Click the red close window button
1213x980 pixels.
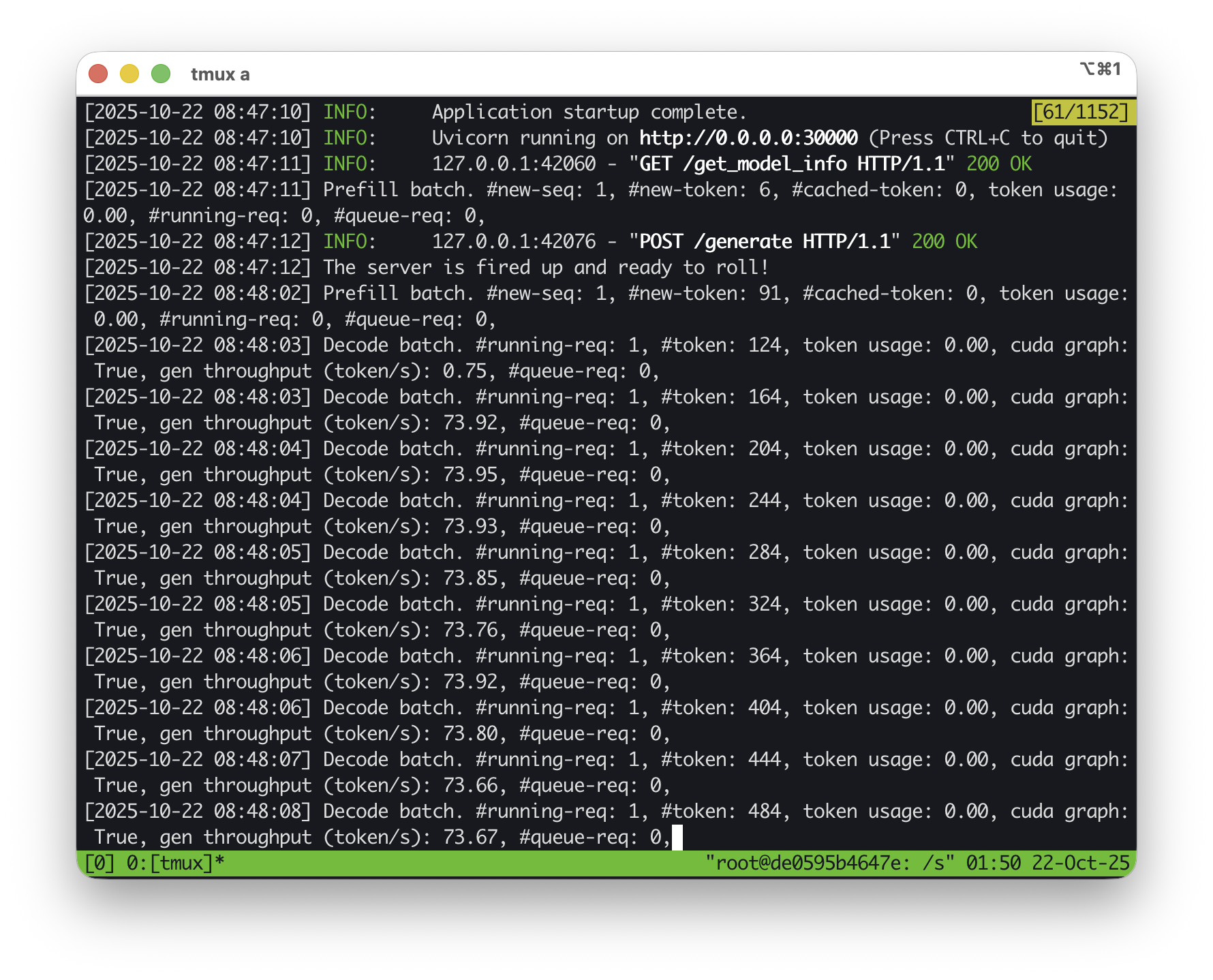coord(98,74)
